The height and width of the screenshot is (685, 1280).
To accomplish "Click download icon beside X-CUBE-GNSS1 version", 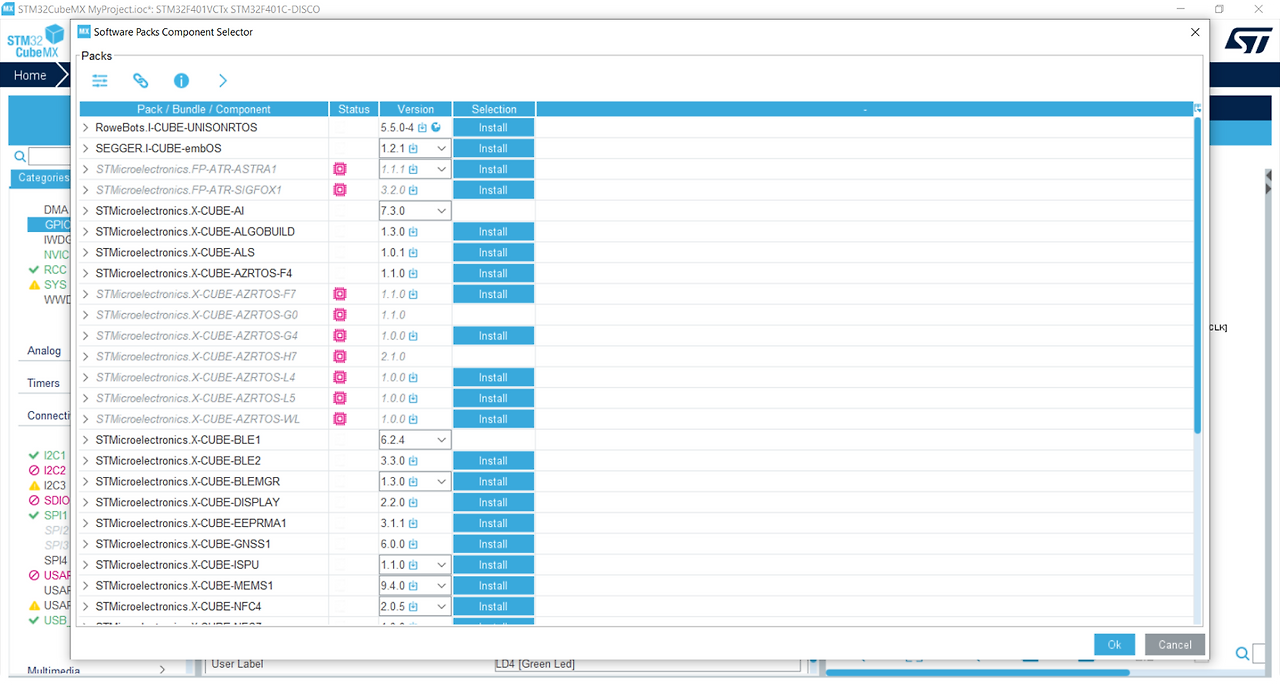I will point(413,544).
